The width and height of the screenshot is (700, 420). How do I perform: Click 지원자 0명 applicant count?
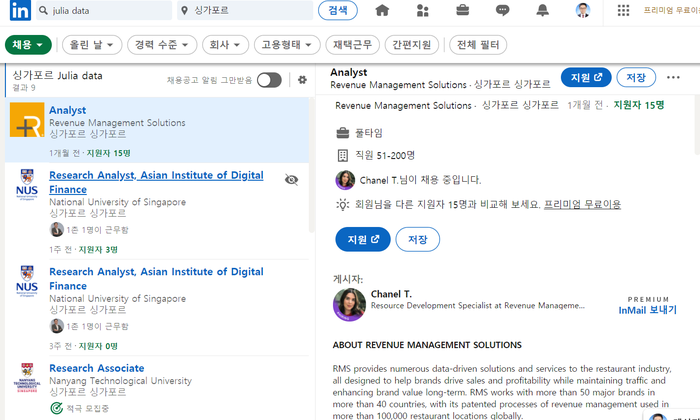coord(98,346)
